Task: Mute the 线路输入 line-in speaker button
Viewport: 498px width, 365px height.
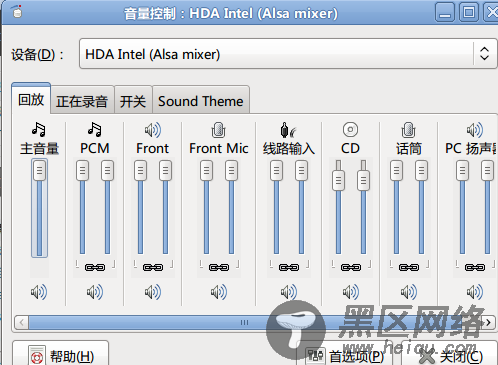Action: [289, 292]
